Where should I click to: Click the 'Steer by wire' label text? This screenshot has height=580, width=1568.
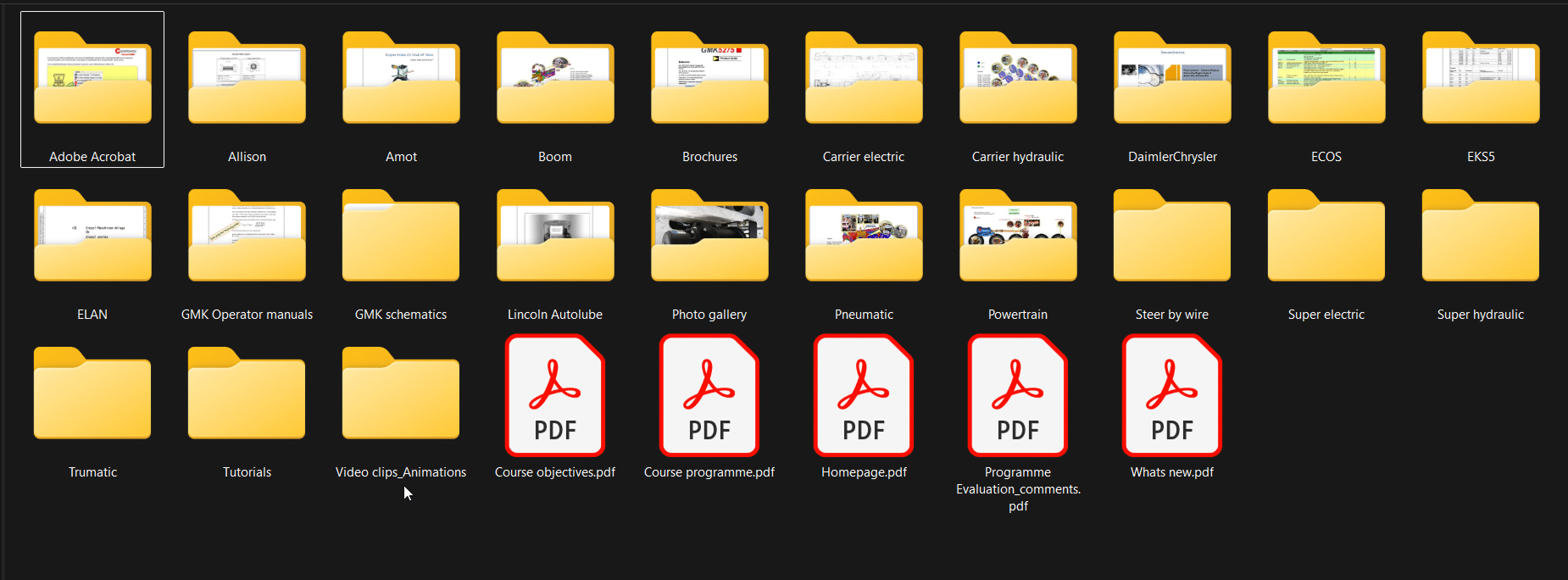(1172, 315)
